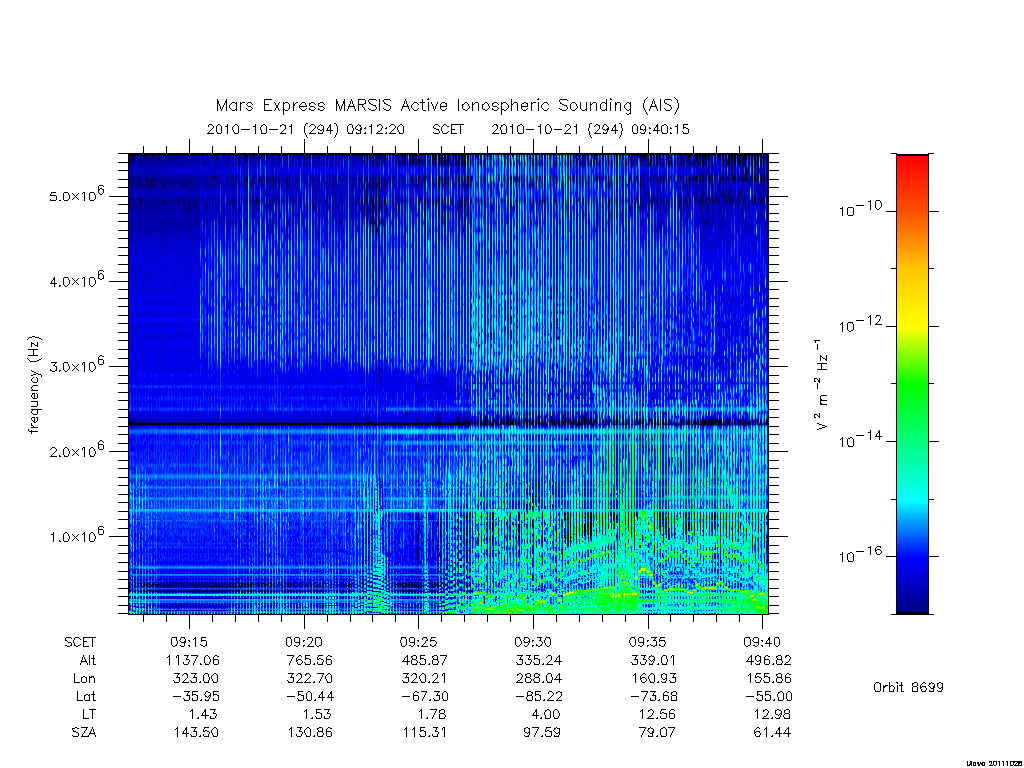The image size is (1024, 768).
Task: Click the 'Lat' row header
Action: [x=86, y=696]
